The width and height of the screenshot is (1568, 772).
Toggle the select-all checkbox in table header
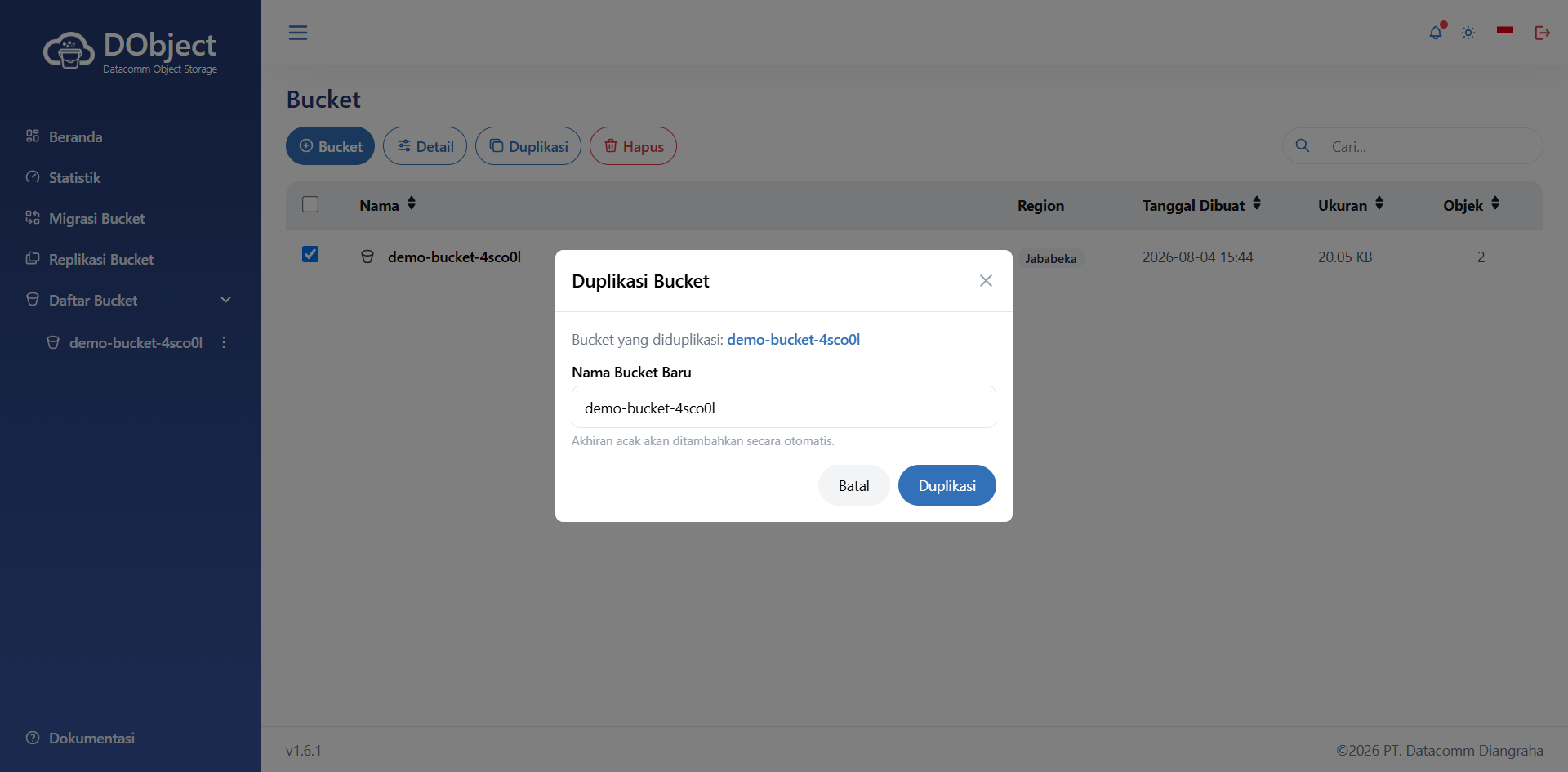[310, 204]
